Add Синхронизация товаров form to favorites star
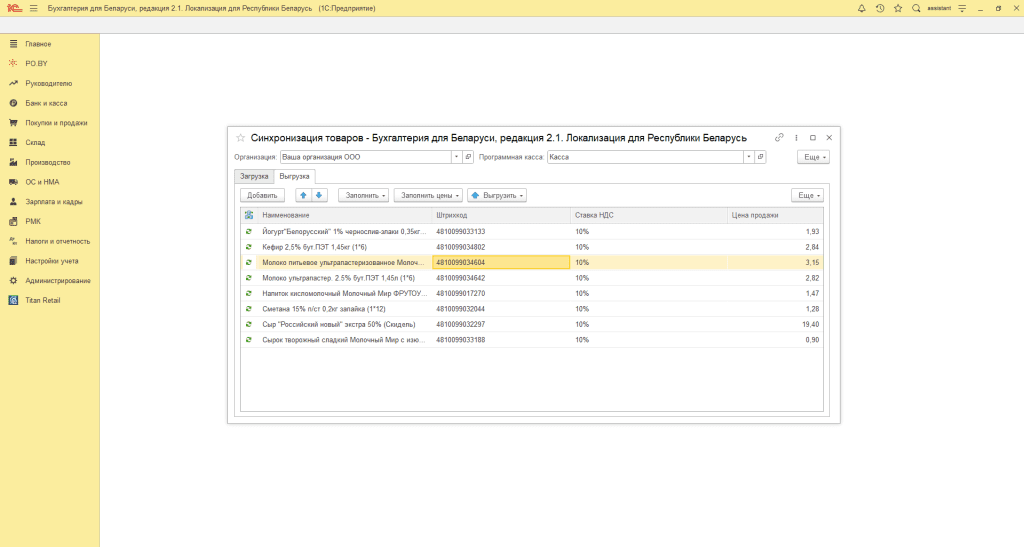1024x547 pixels. (x=240, y=138)
